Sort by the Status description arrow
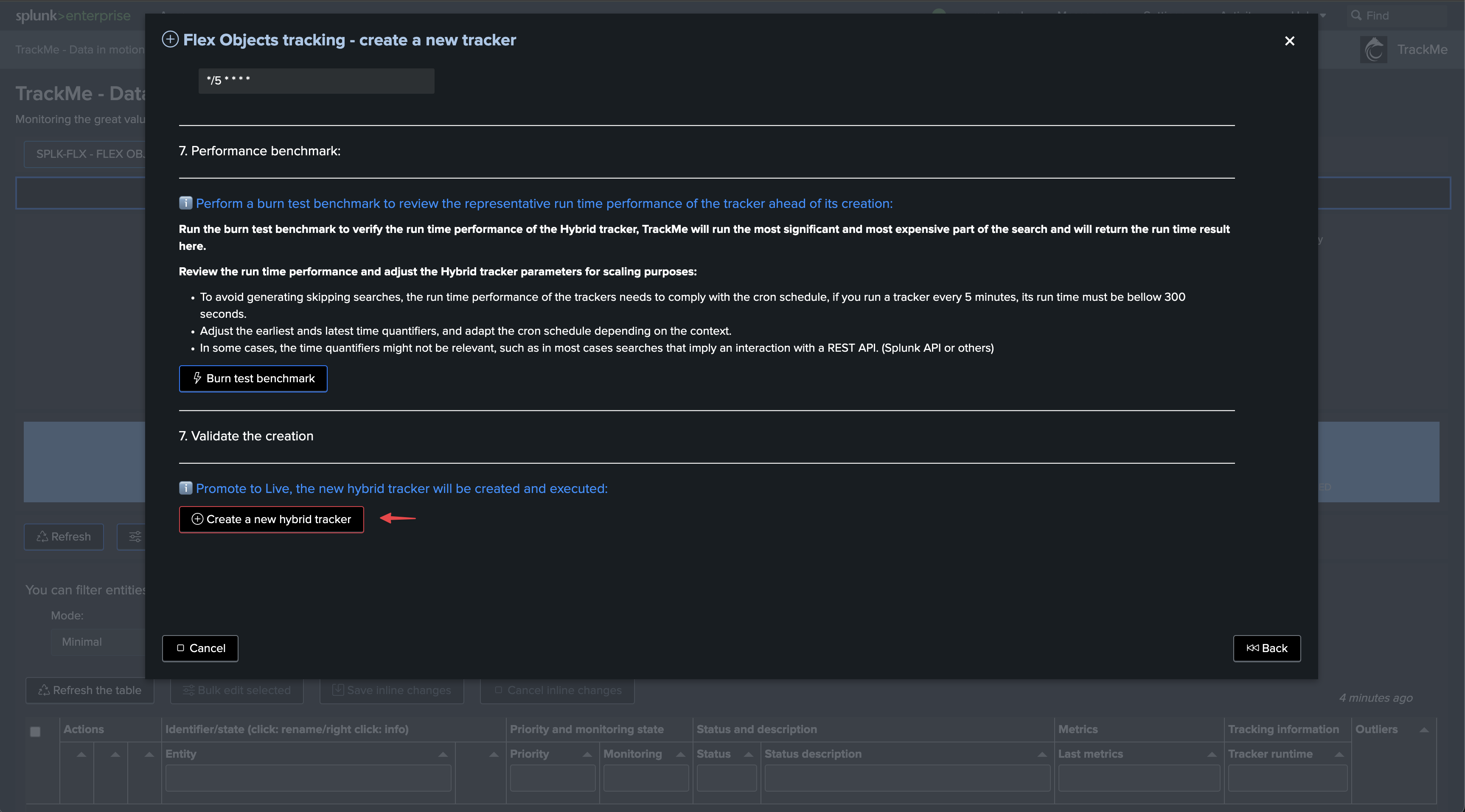Screen dimensions: 1465x812 [1042, 754]
